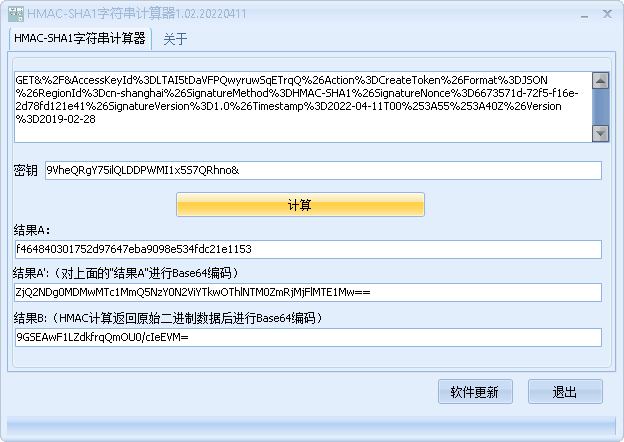Click the 结果A' description label

pyautogui.click(x=126, y=273)
